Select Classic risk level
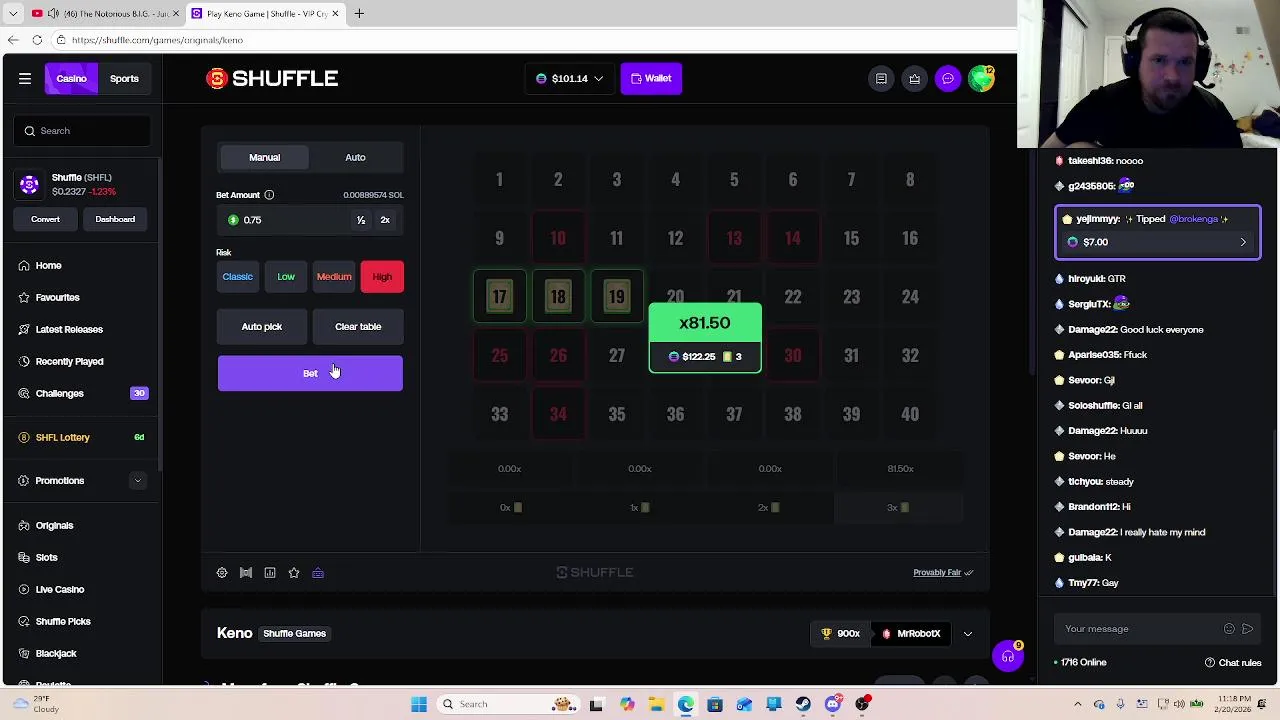Screen dimensions: 1280x720 [237, 277]
